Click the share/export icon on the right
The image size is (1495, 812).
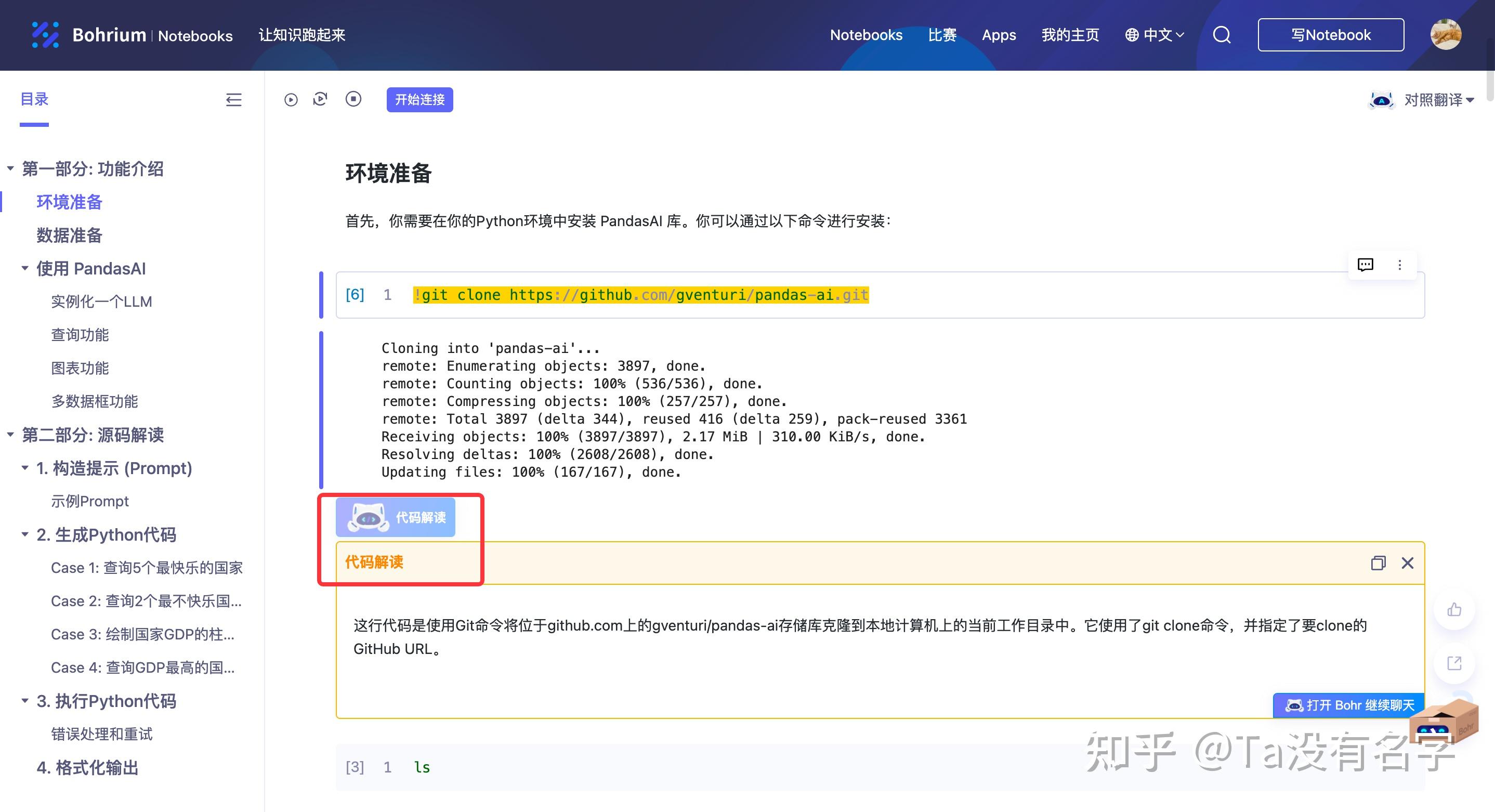click(1454, 663)
